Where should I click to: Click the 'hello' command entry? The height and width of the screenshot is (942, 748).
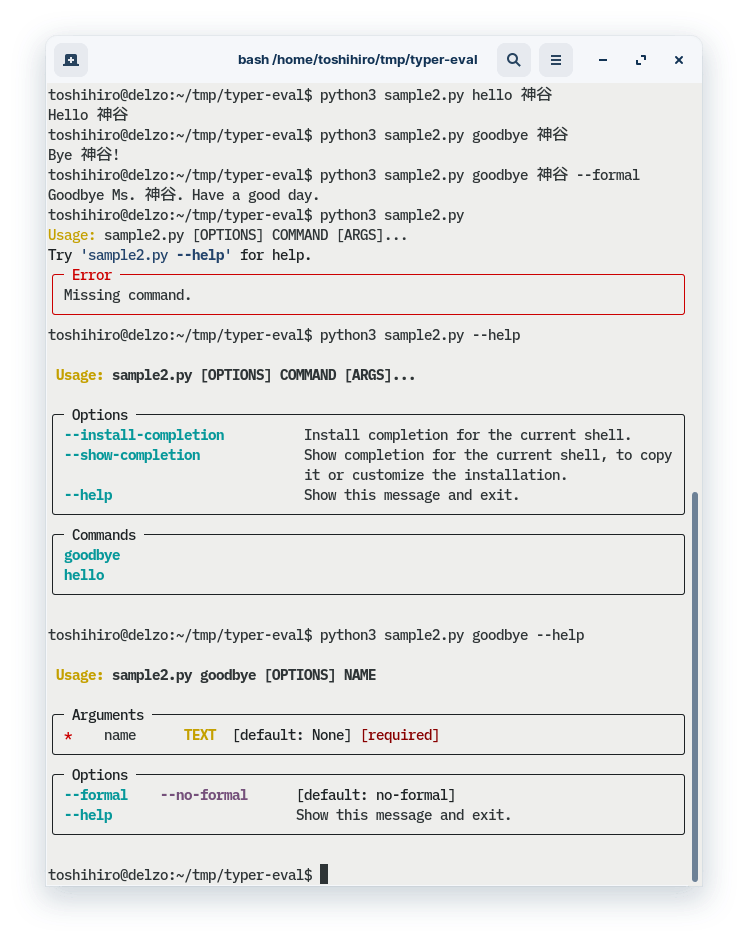84,575
